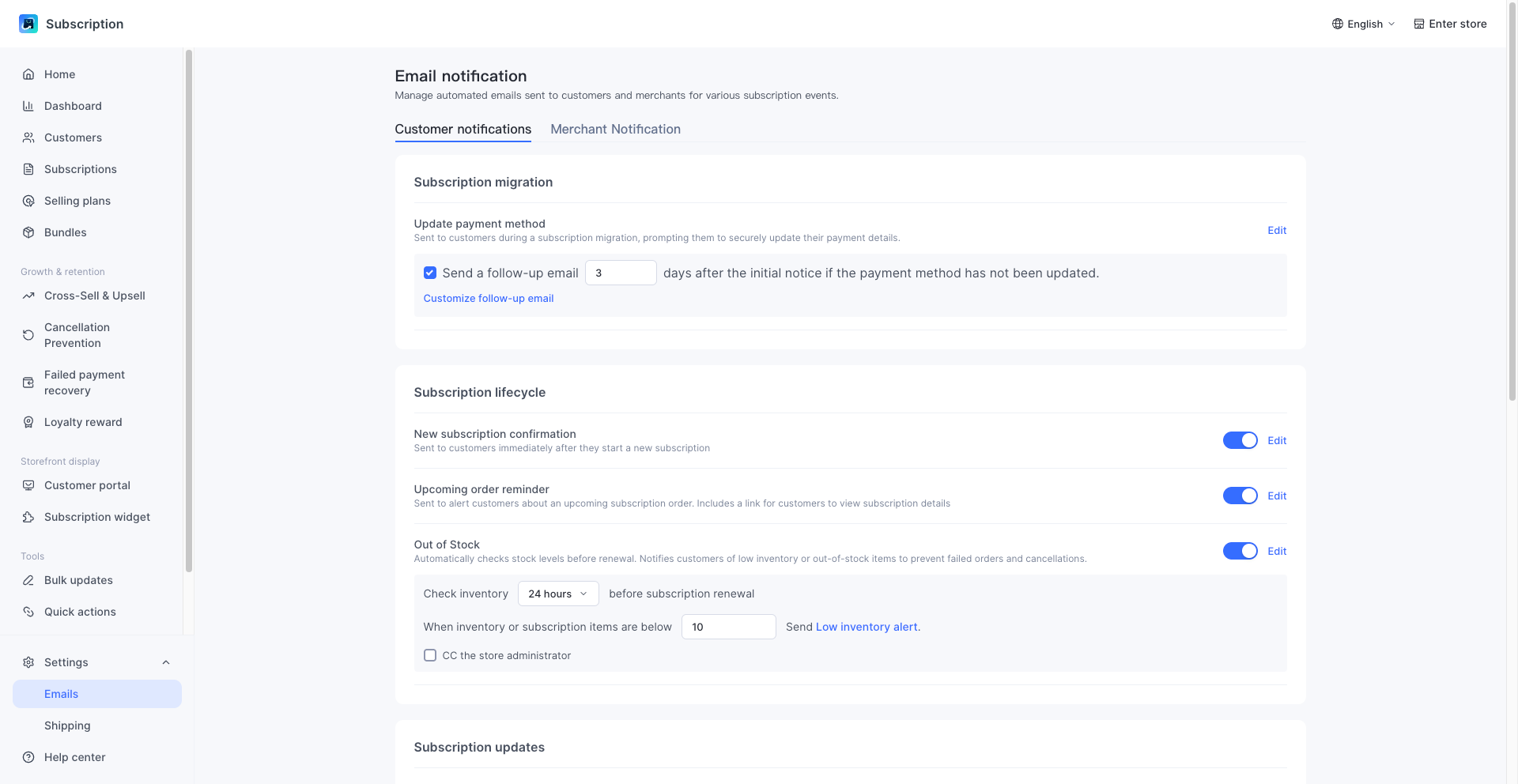Click the Bundles box icon
The width and height of the screenshot is (1518, 784).
28,232
